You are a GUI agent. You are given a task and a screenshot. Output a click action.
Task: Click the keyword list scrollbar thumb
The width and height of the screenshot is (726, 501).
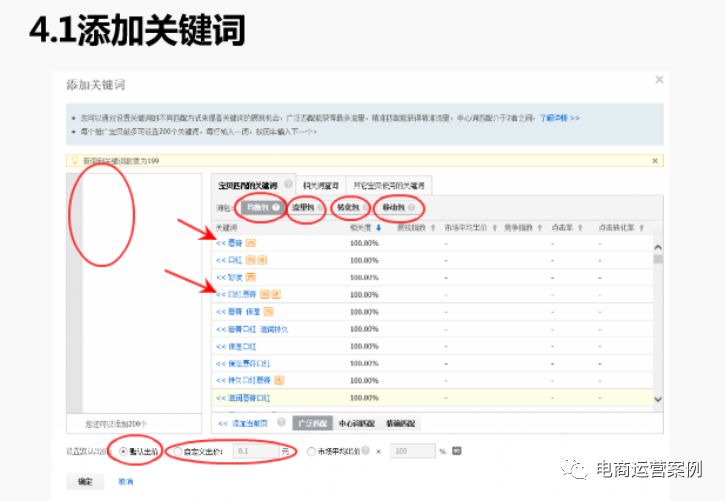658,258
